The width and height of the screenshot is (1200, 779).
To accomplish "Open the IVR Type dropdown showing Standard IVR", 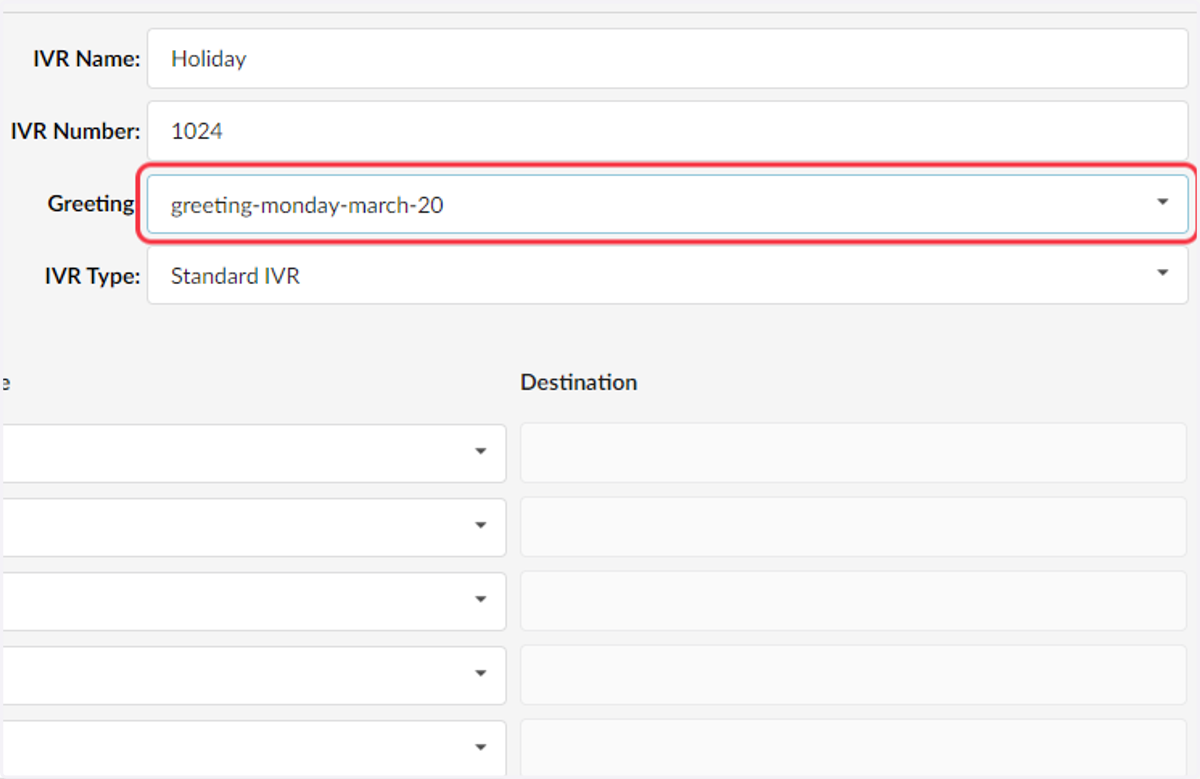I will coord(667,276).
